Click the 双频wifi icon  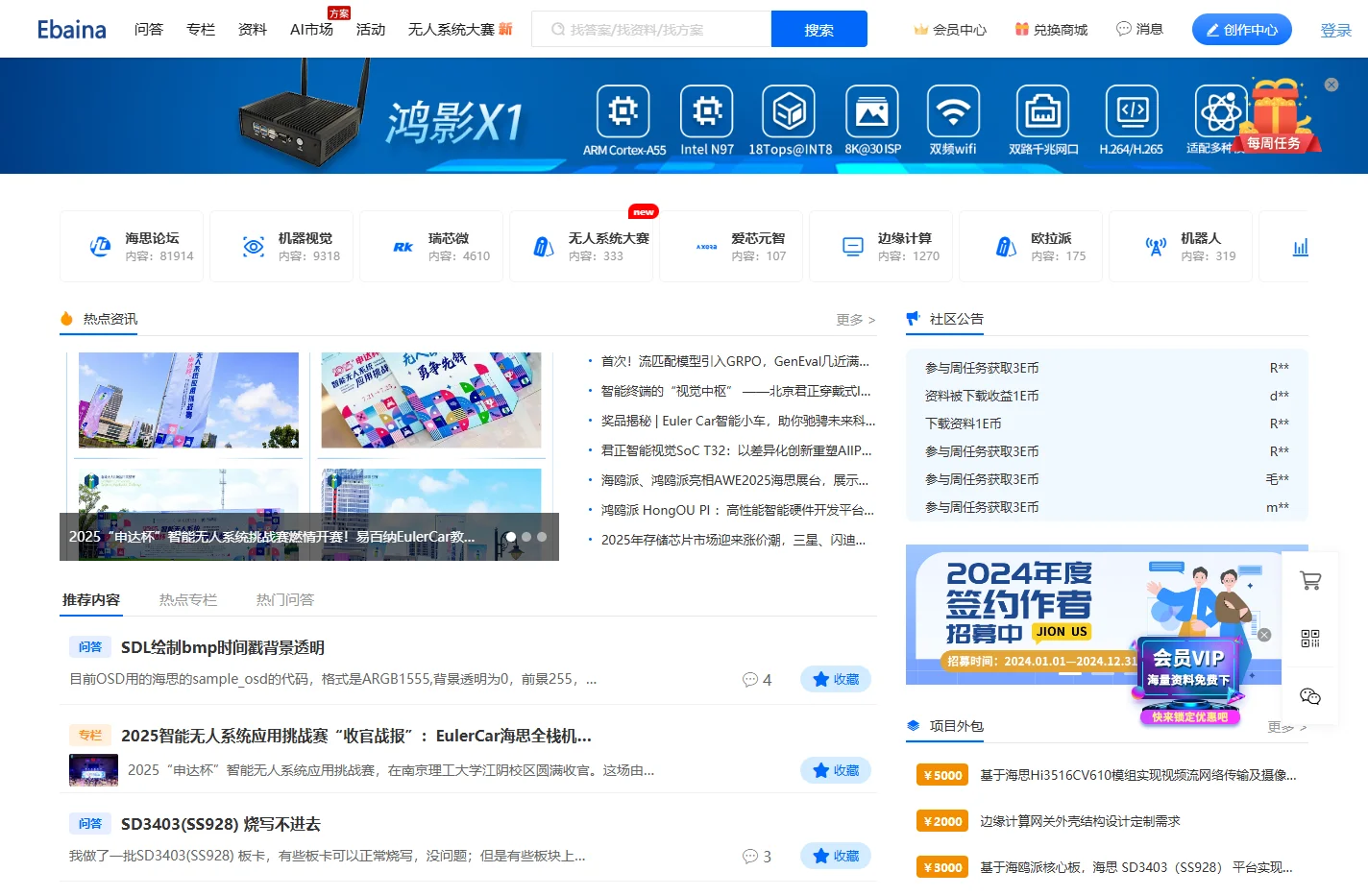pos(953,111)
